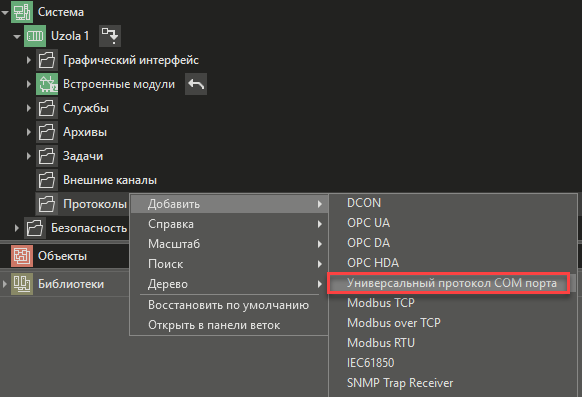Viewport: 582px width, 397px height.
Task: Expand the Безопасность branch
Action: click(17, 227)
